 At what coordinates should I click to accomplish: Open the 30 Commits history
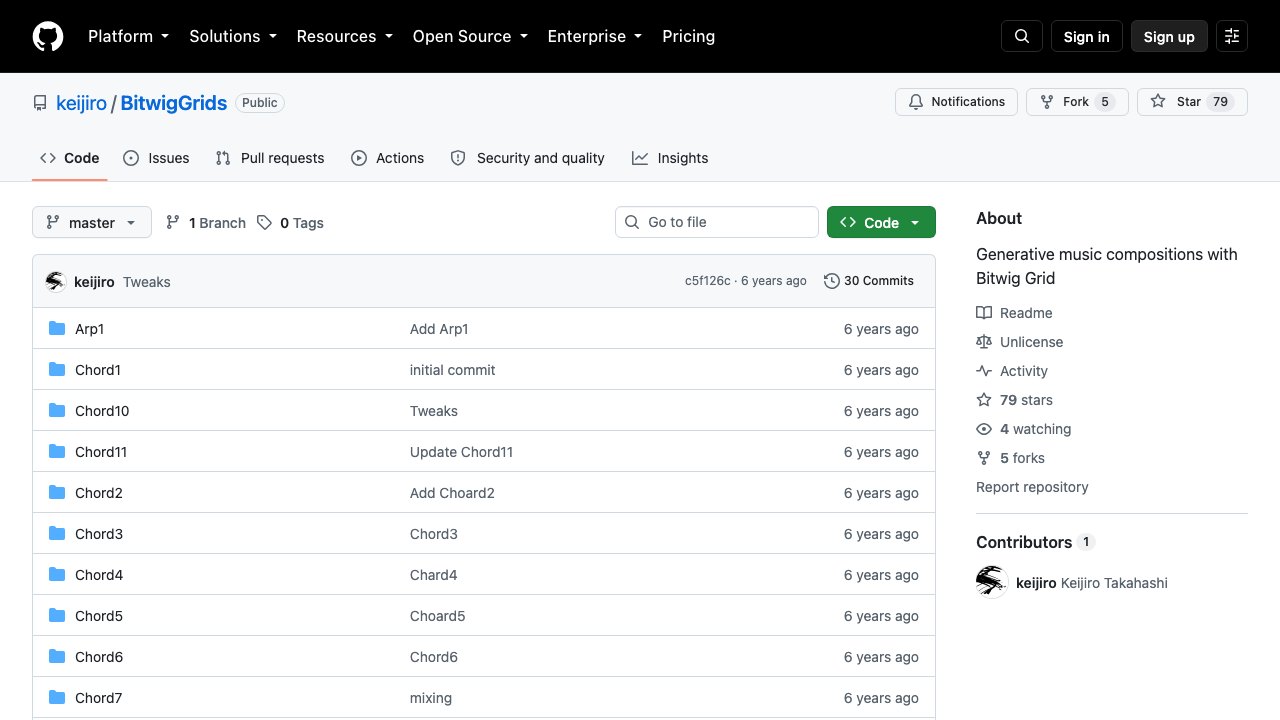[x=869, y=281]
